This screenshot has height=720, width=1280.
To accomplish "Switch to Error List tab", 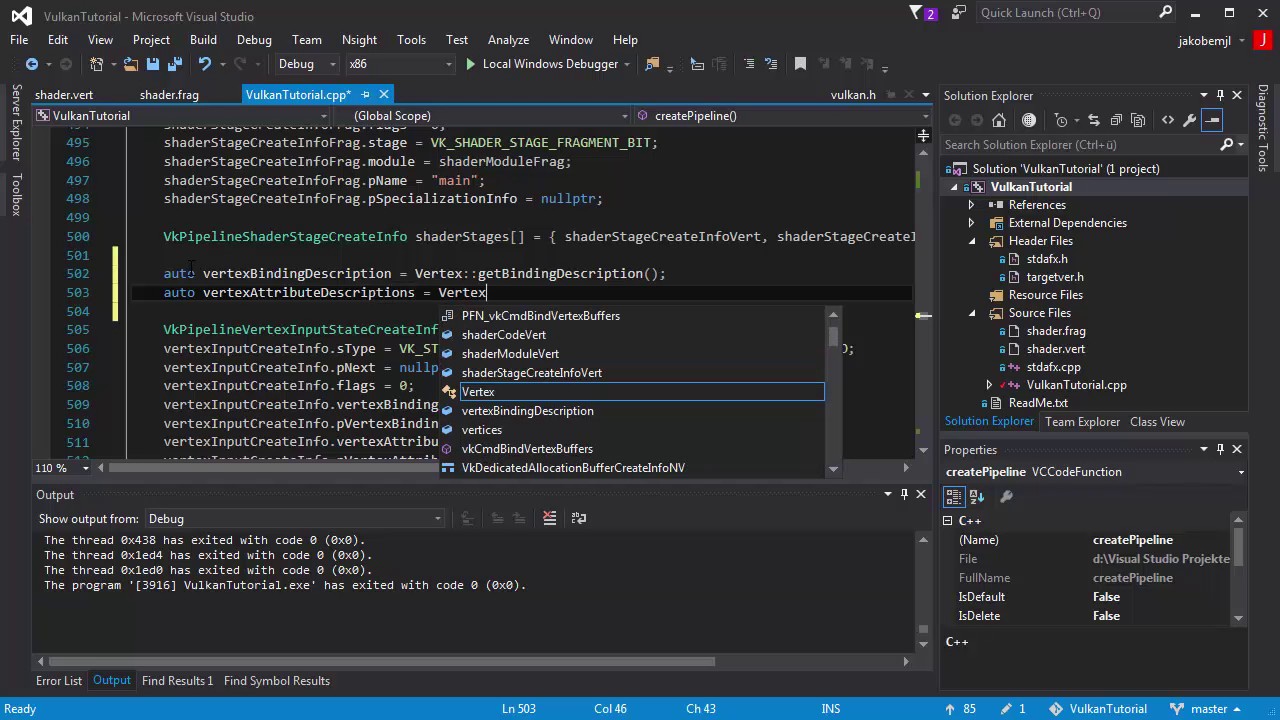I will coord(59,681).
